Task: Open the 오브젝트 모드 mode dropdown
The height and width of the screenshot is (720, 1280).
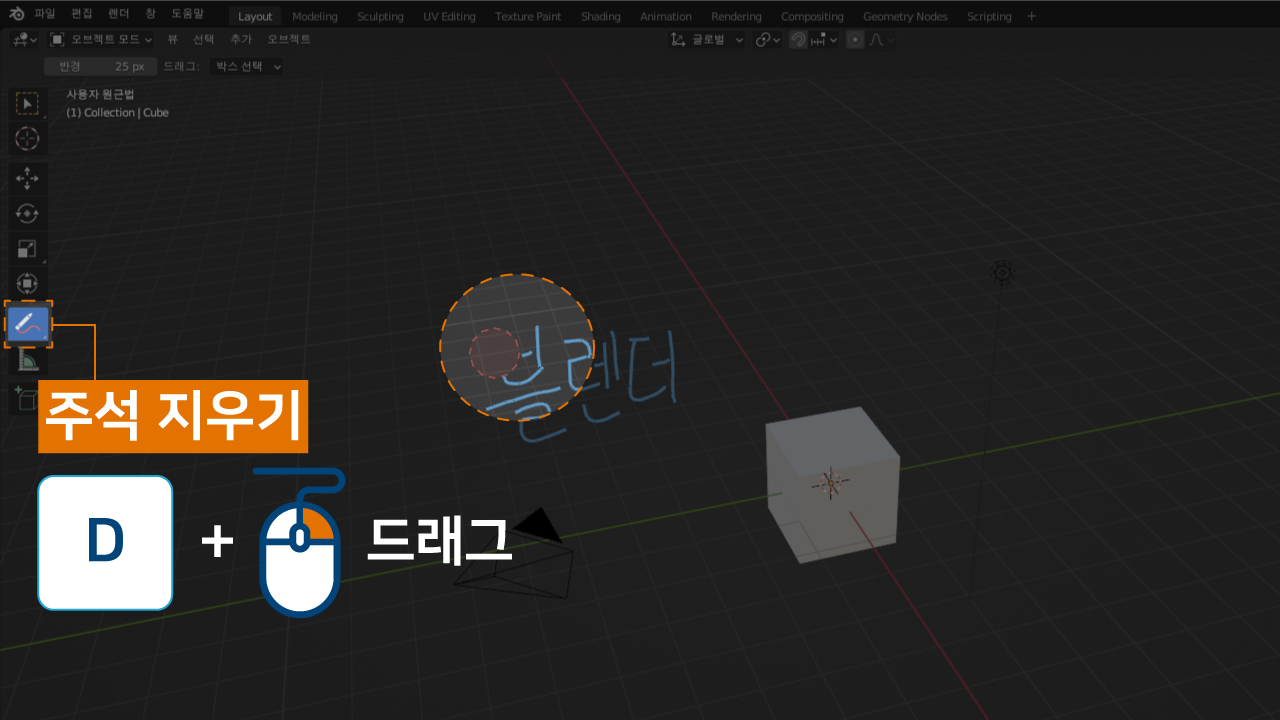Action: [x=101, y=39]
